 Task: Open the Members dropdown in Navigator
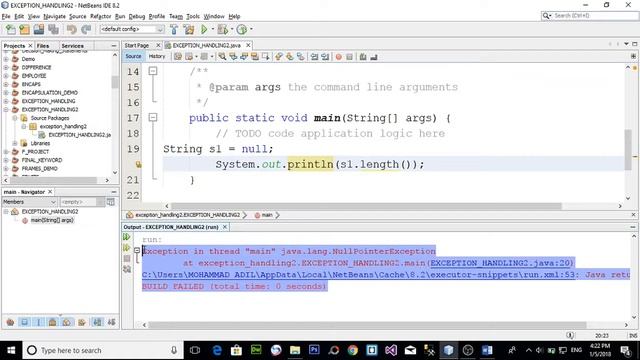29,202
